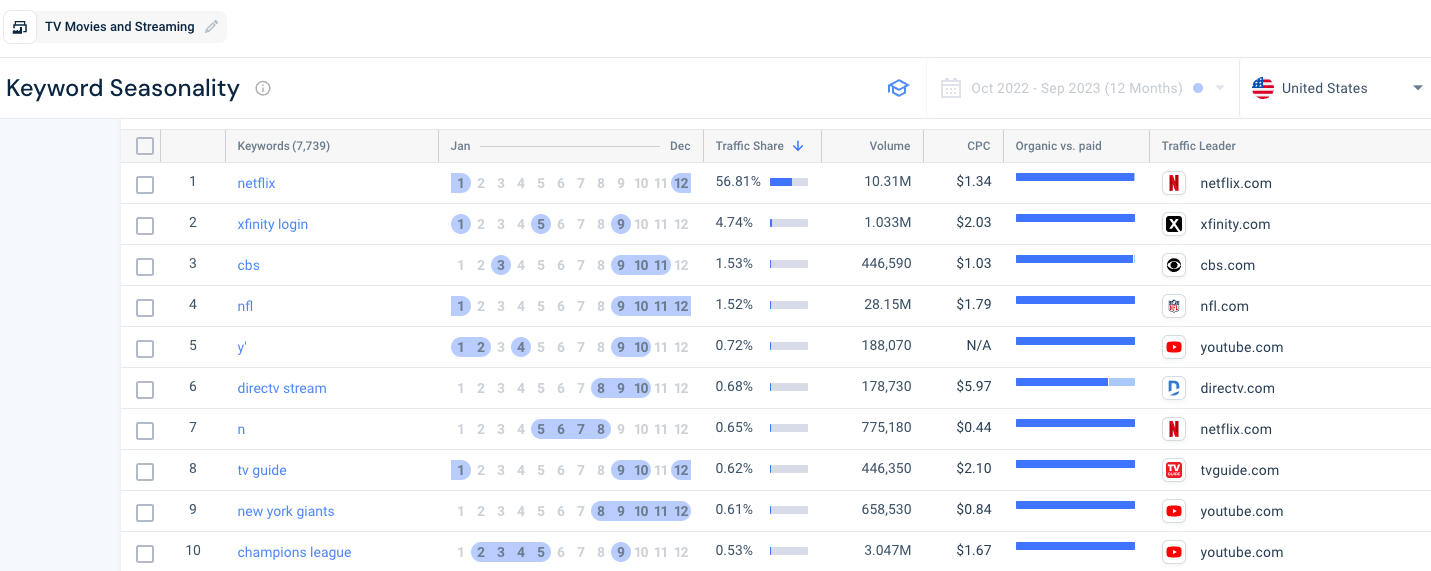Open the Keyword Seasonality info tooltip icon

tap(263, 88)
